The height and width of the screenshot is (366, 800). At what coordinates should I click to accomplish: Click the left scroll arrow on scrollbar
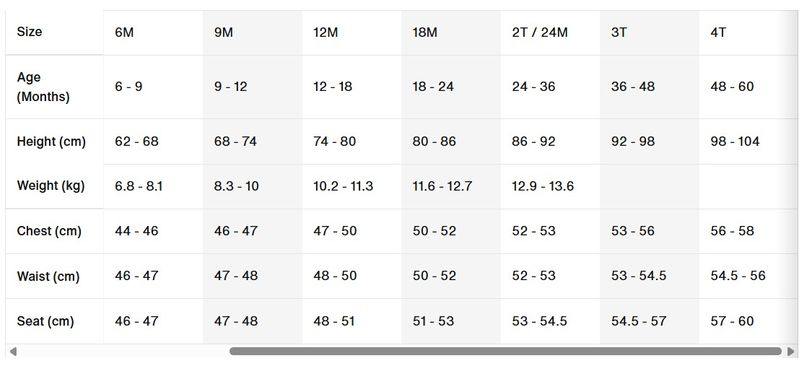13,351
